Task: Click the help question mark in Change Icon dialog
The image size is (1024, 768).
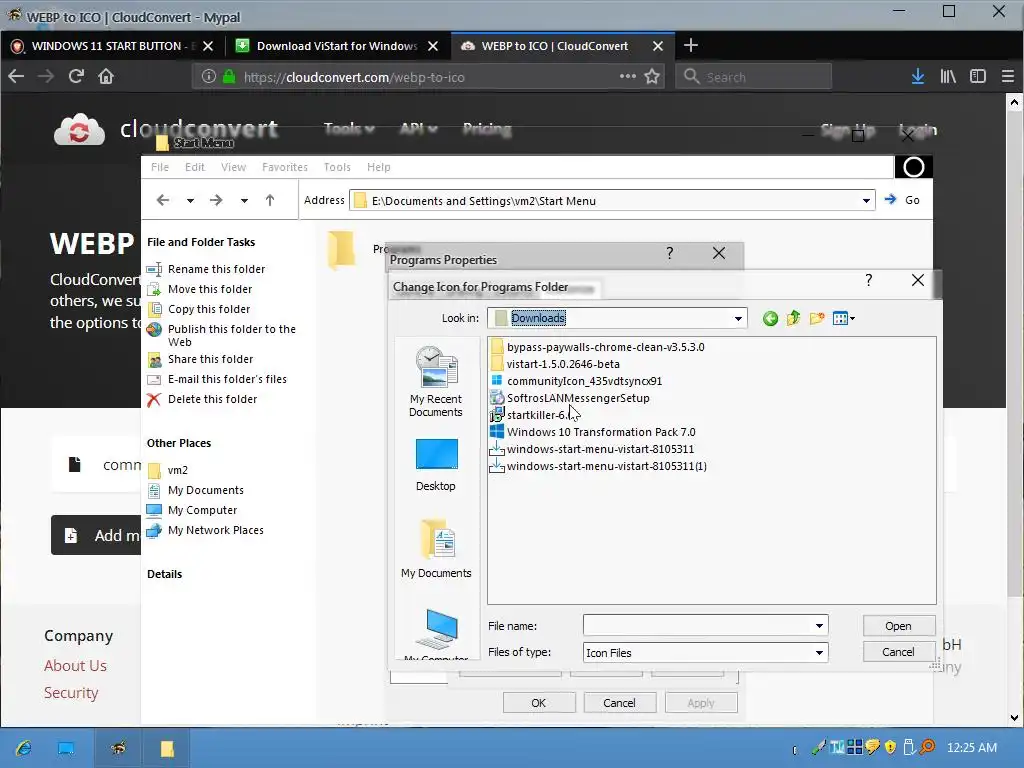Action: tap(869, 280)
